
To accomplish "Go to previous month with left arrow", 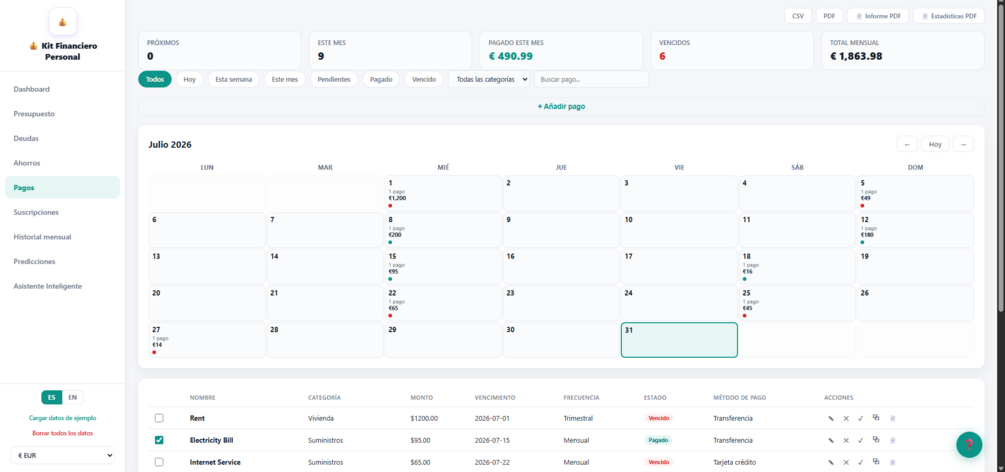I will click(907, 144).
